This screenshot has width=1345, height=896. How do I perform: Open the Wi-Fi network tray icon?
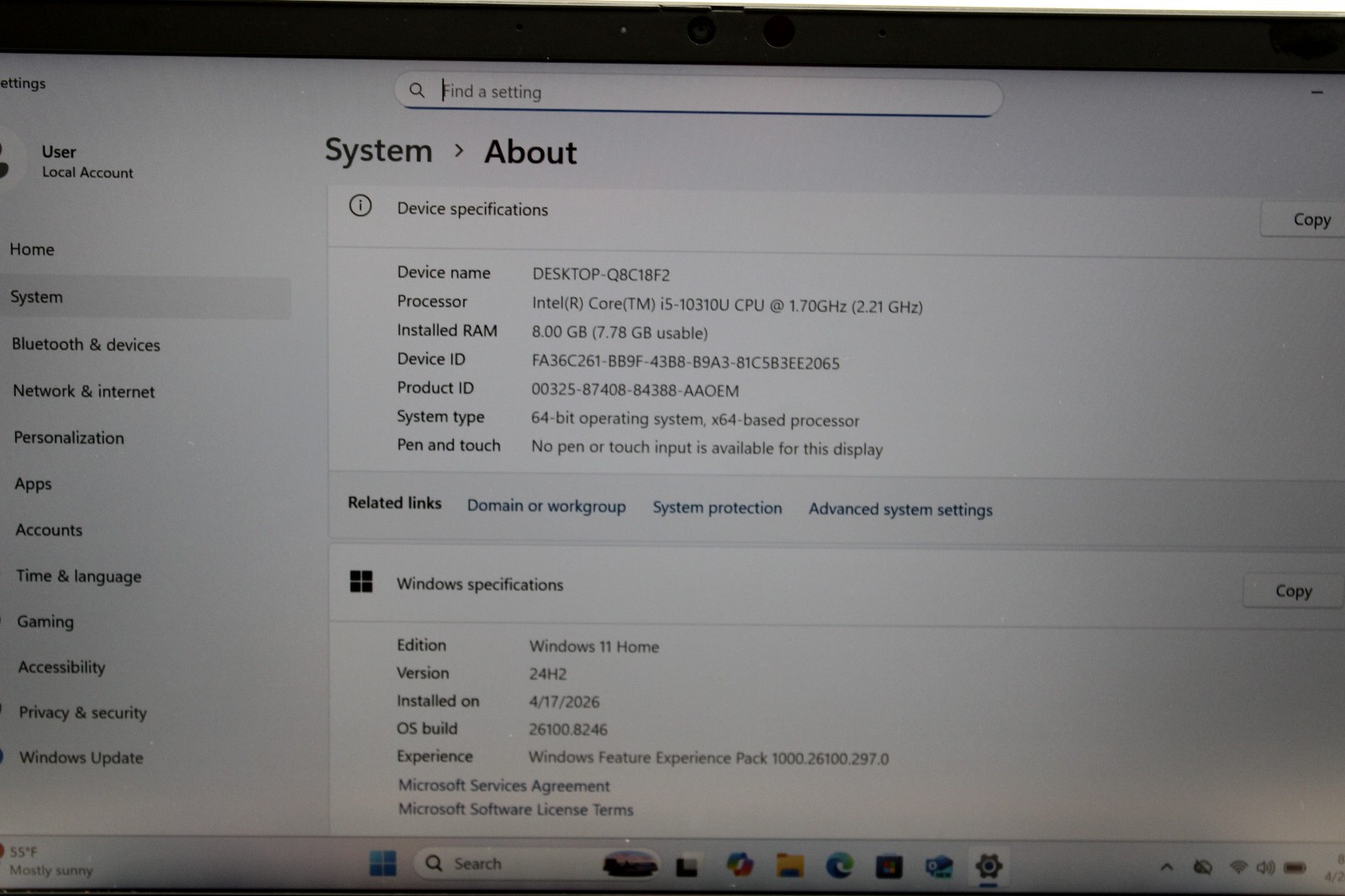point(1238,867)
